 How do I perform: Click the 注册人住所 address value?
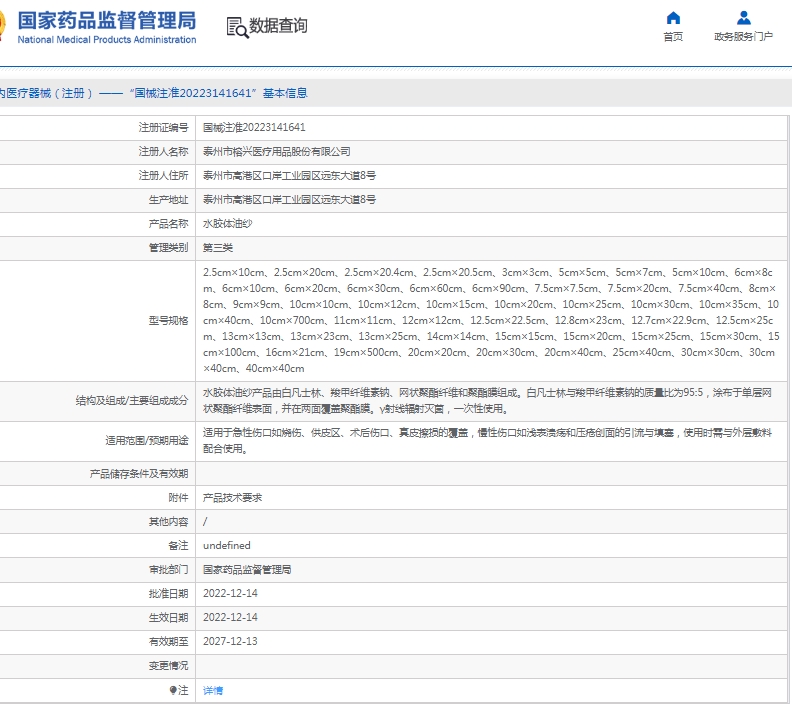coord(289,175)
